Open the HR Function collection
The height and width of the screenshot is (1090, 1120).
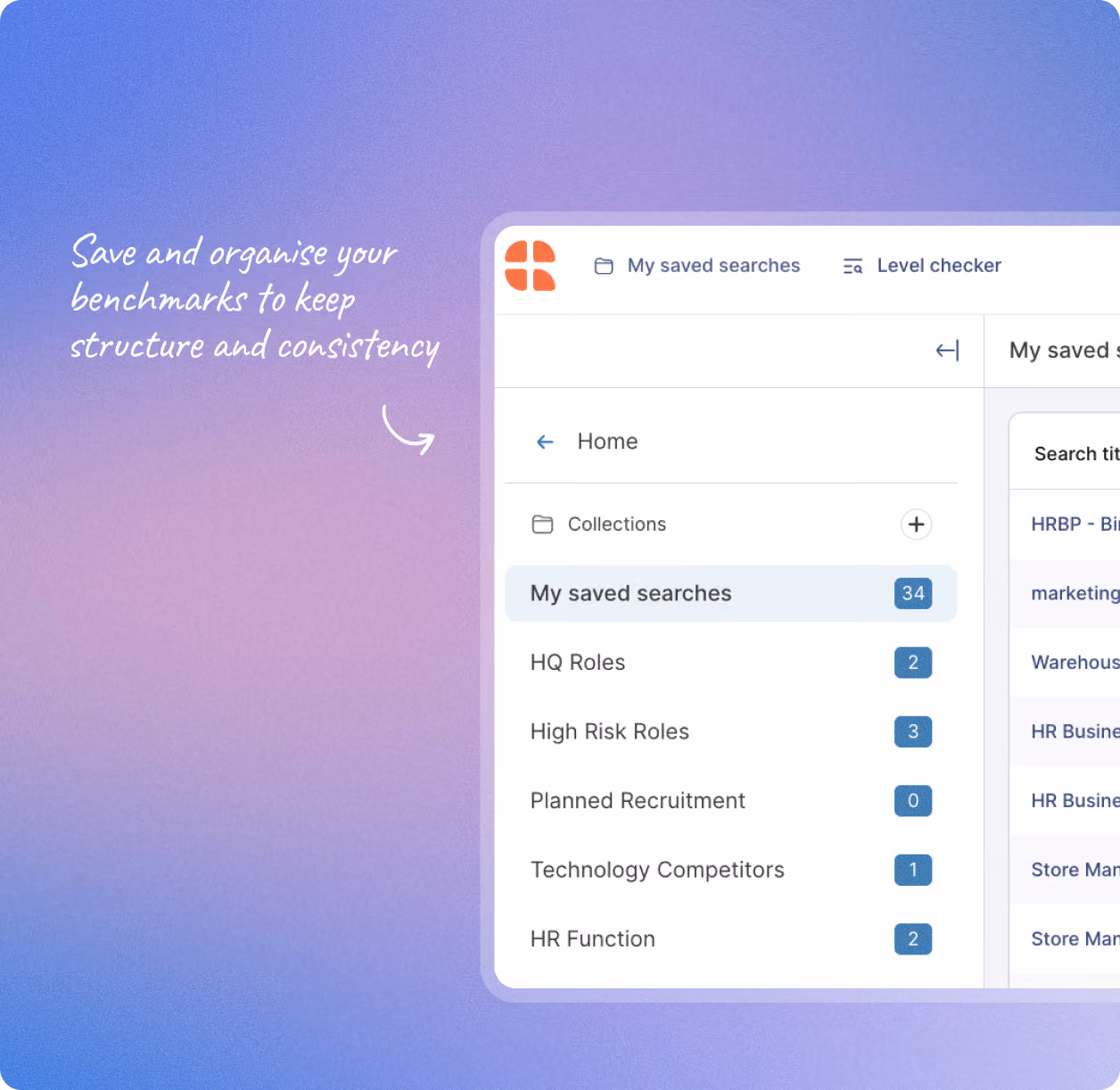(x=731, y=938)
